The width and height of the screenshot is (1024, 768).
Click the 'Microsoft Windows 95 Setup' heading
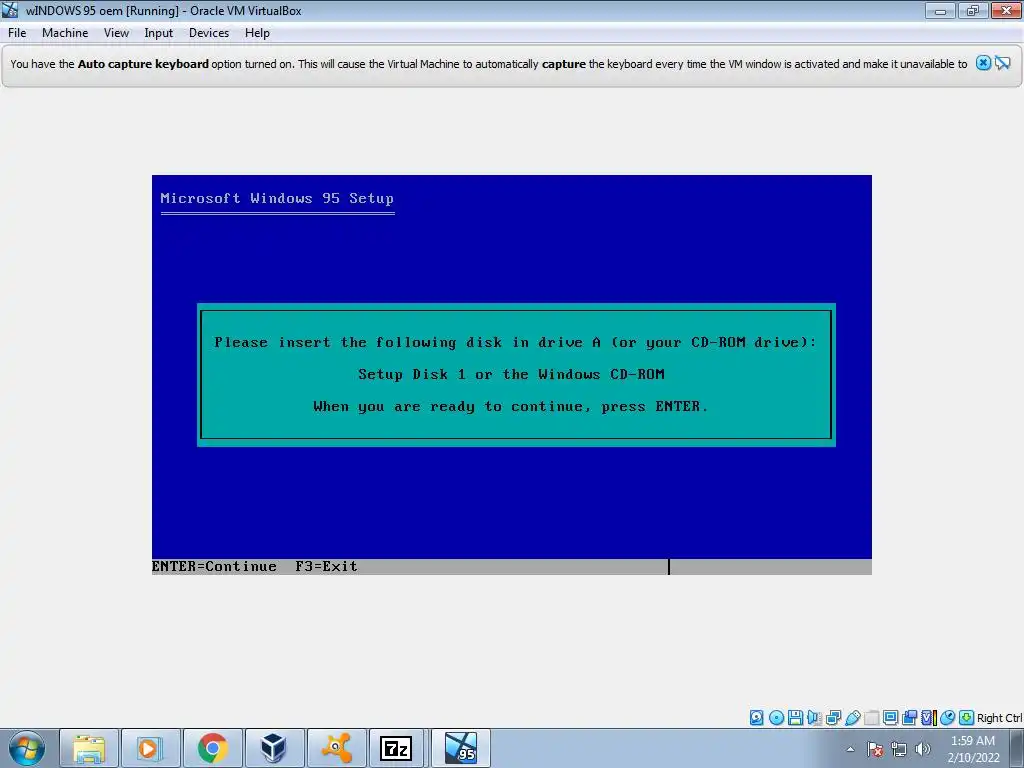tap(277, 199)
